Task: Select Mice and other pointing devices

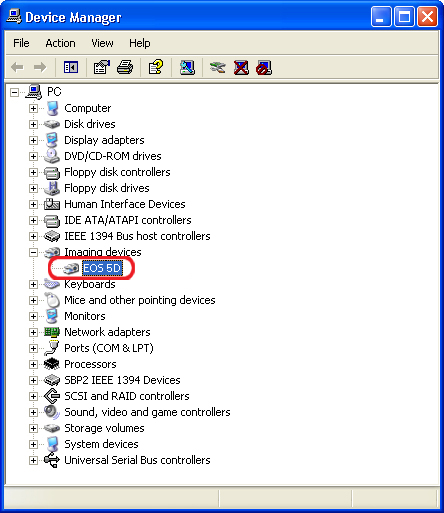Action: (x=140, y=300)
